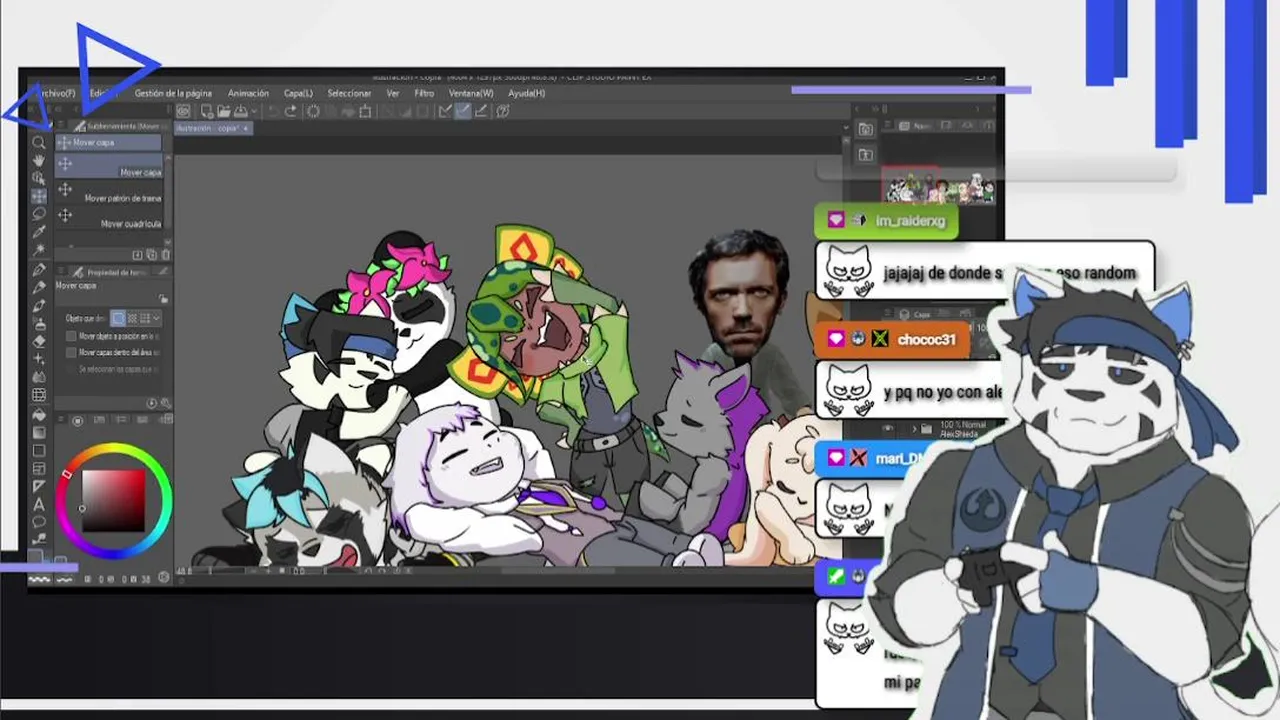Enable 'Mover objeto a posición' checkbox
1280x720 pixels.
[71, 336]
